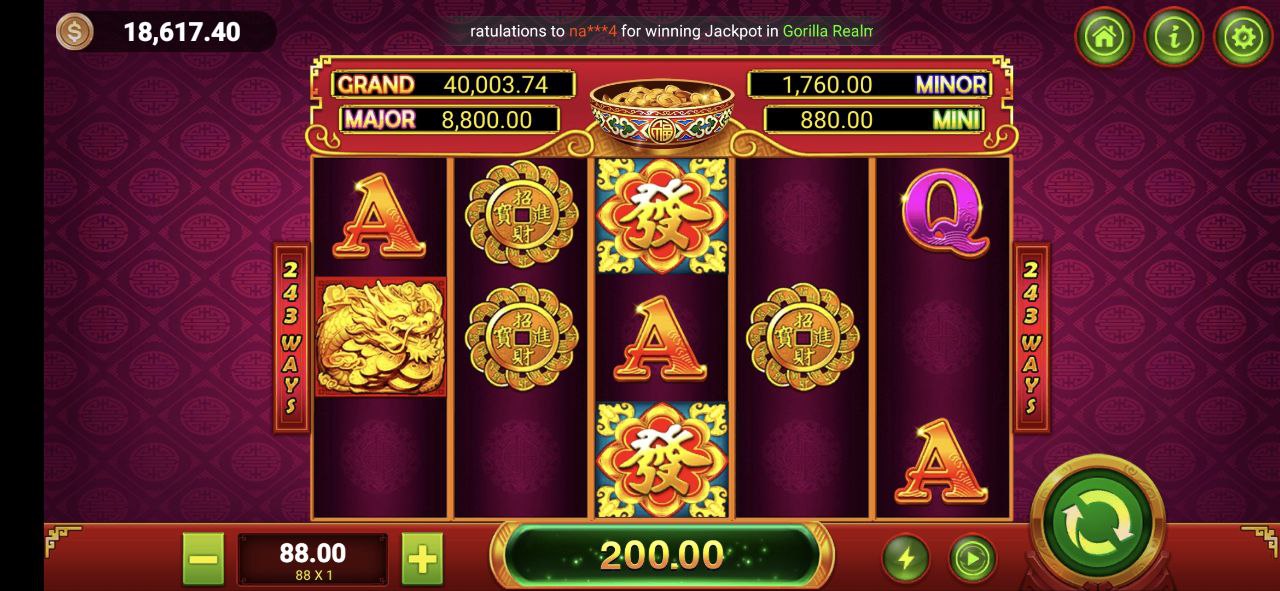Open the home screen icon
The height and width of the screenshot is (591, 1280).
point(1104,38)
